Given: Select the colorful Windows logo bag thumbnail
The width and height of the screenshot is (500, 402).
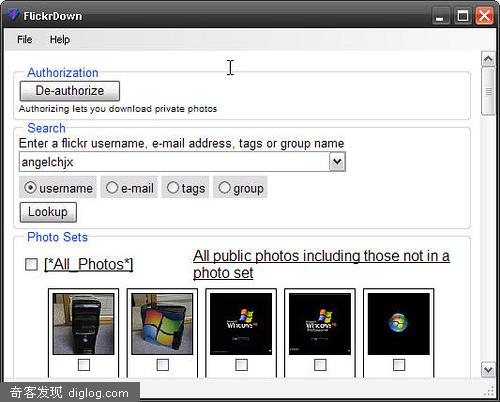Looking at the screenshot, I should click(x=162, y=324).
